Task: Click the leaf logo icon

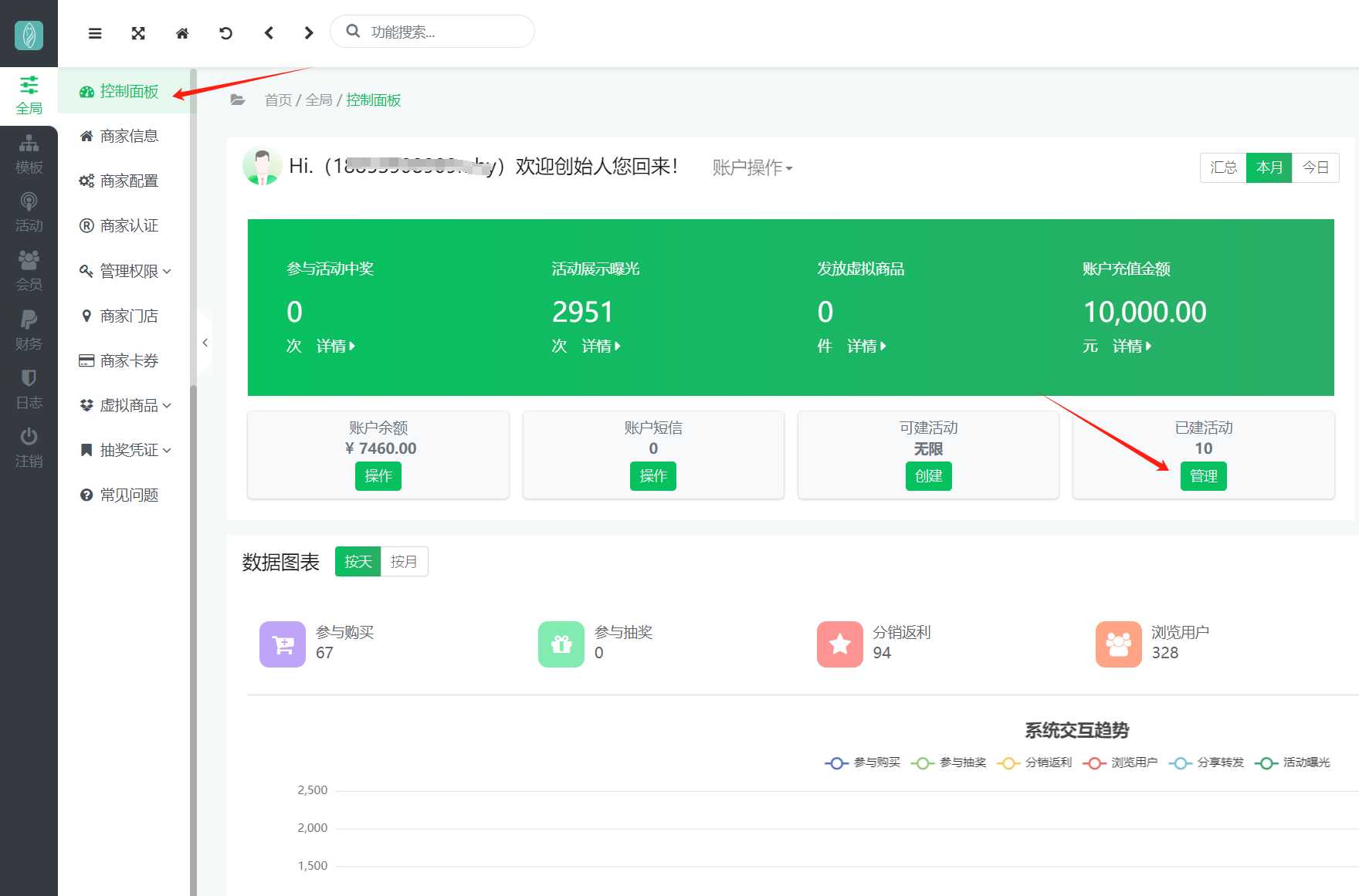Action: coord(29,35)
